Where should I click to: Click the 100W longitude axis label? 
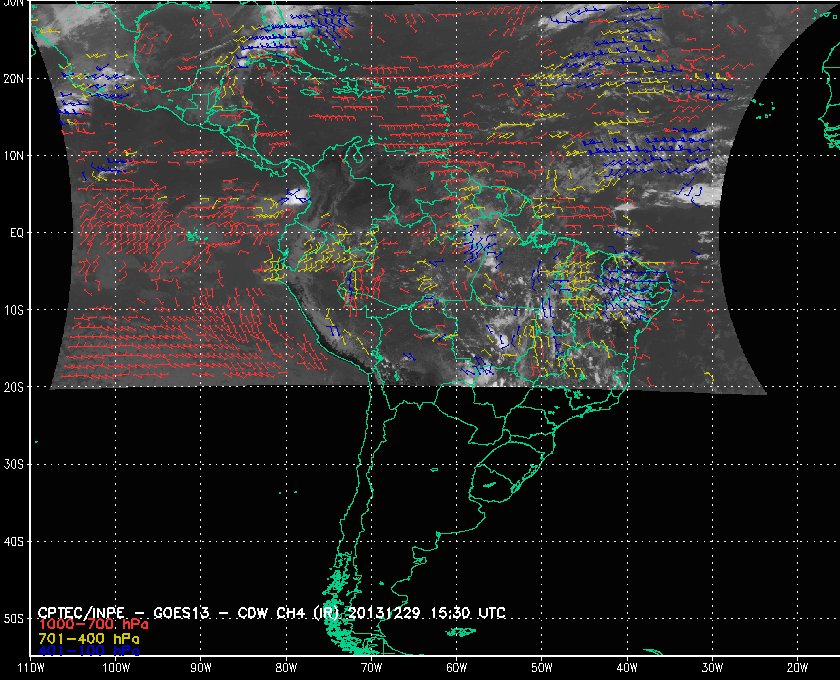(x=116, y=667)
